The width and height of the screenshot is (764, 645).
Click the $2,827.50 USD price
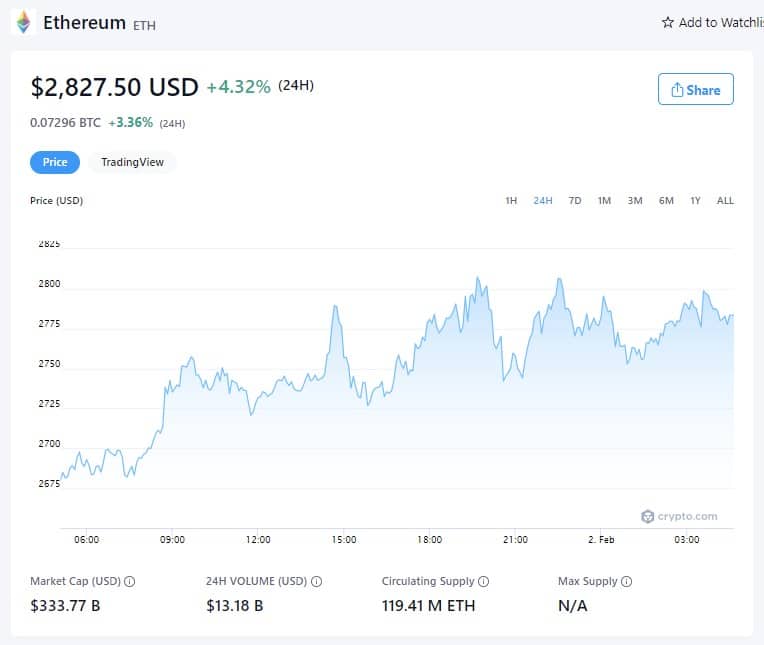tap(115, 87)
